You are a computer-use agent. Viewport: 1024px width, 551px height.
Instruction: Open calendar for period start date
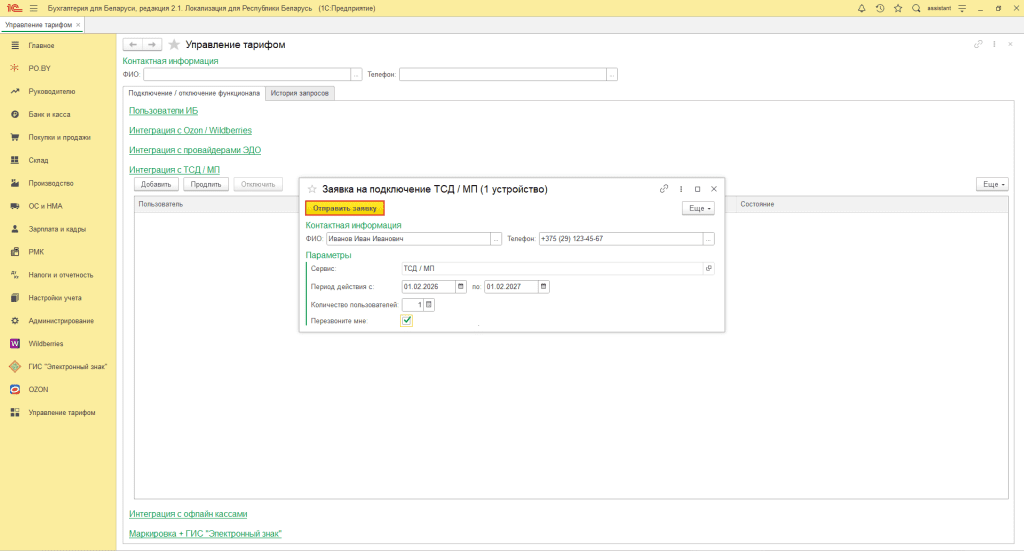(x=461, y=287)
